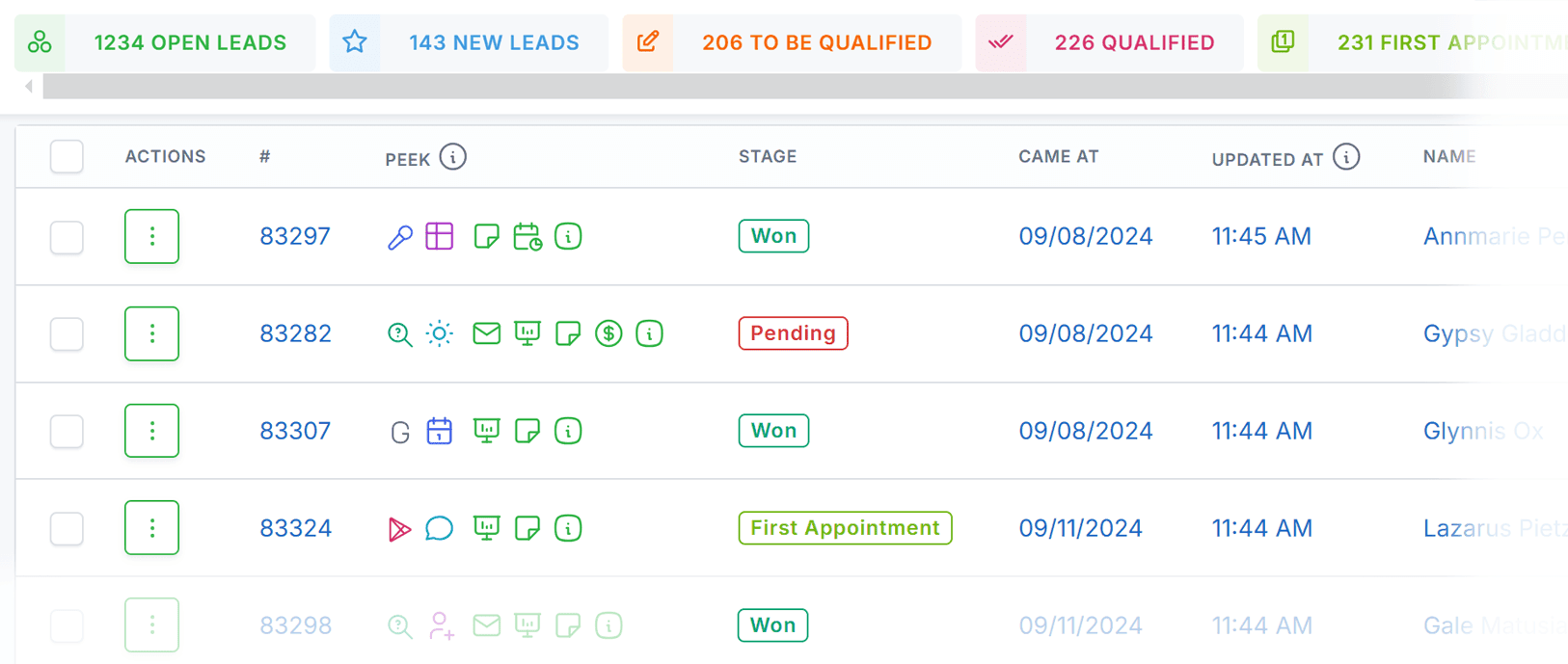Image resolution: width=1568 pixels, height=664 pixels.
Task: Check the checkbox for lead 83297
Action: pos(67,237)
